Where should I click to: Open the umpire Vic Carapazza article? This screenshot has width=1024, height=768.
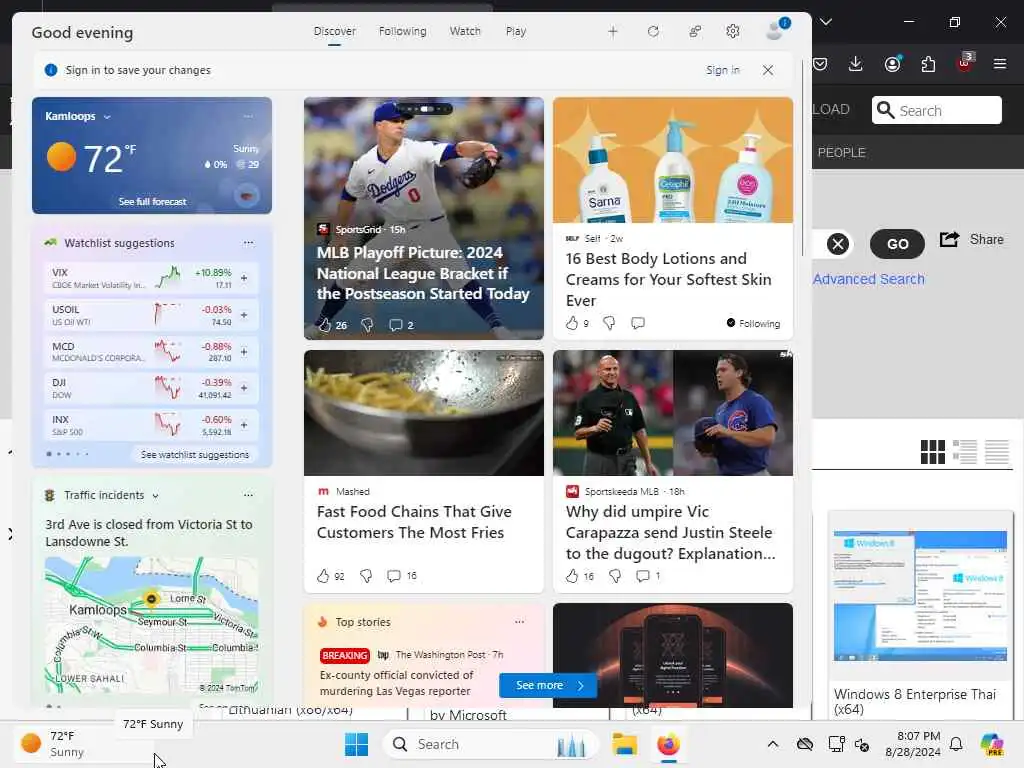click(x=671, y=532)
